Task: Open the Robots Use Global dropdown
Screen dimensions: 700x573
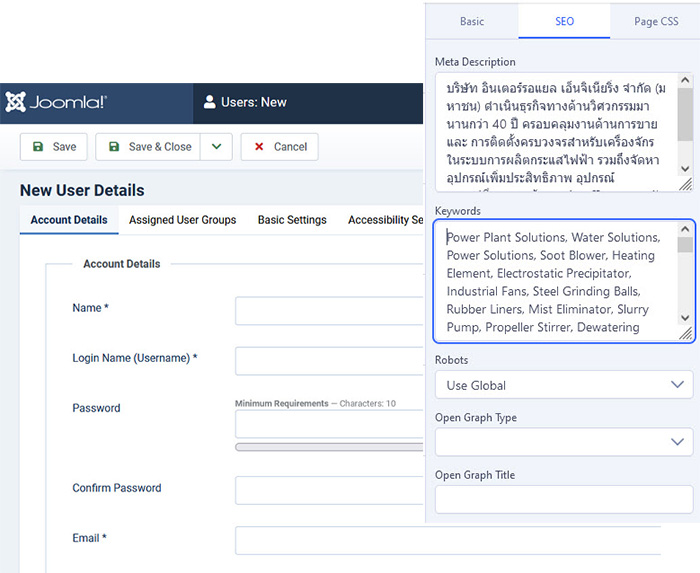Action: pos(563,385)
